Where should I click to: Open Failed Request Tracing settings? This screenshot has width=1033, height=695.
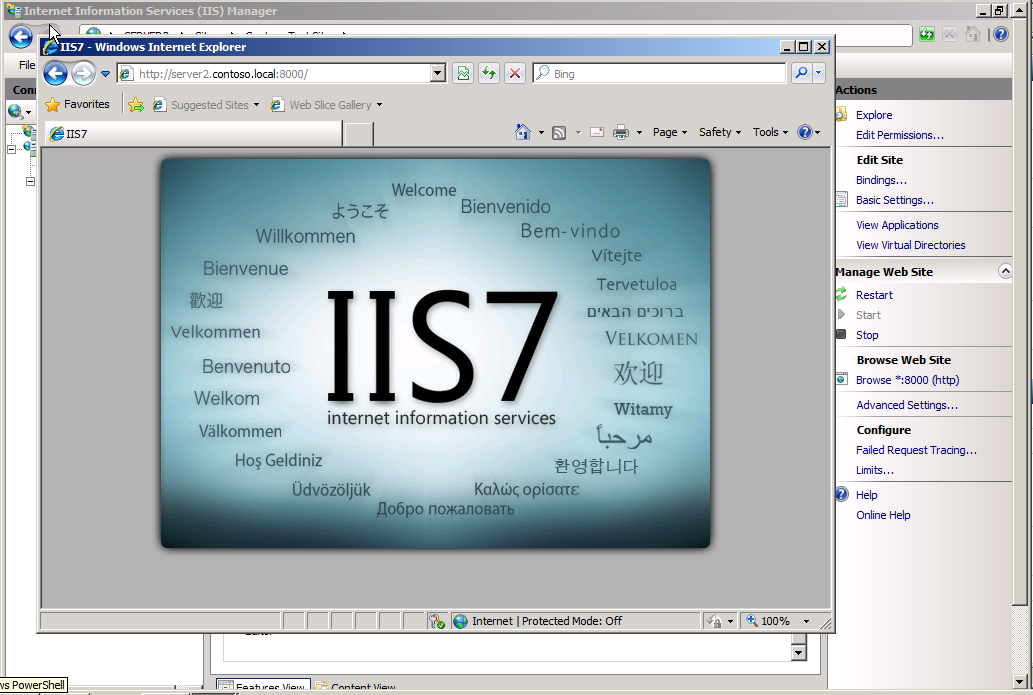(916, 450)
